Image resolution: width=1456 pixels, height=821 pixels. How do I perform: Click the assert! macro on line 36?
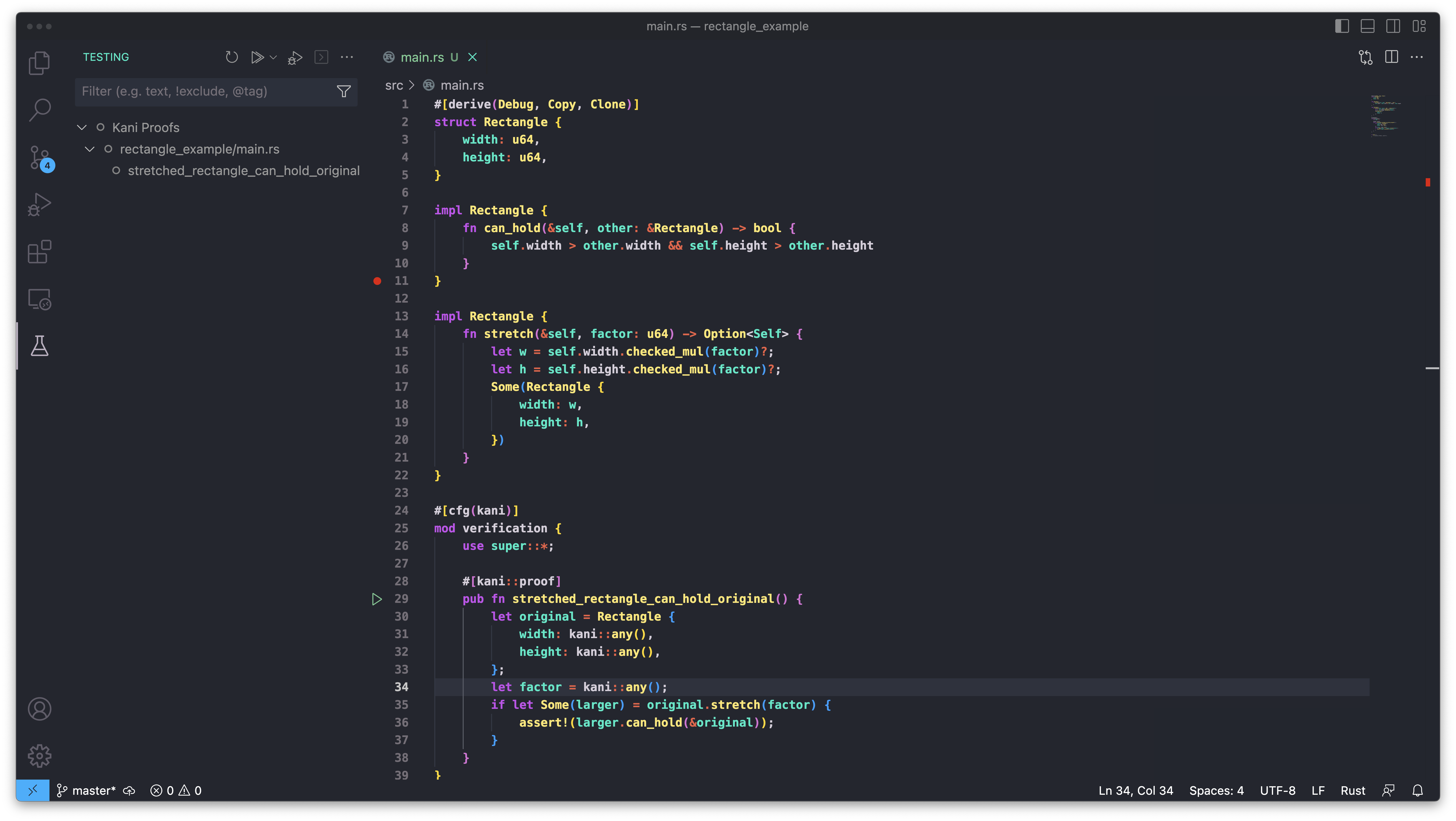coord(544,723)
